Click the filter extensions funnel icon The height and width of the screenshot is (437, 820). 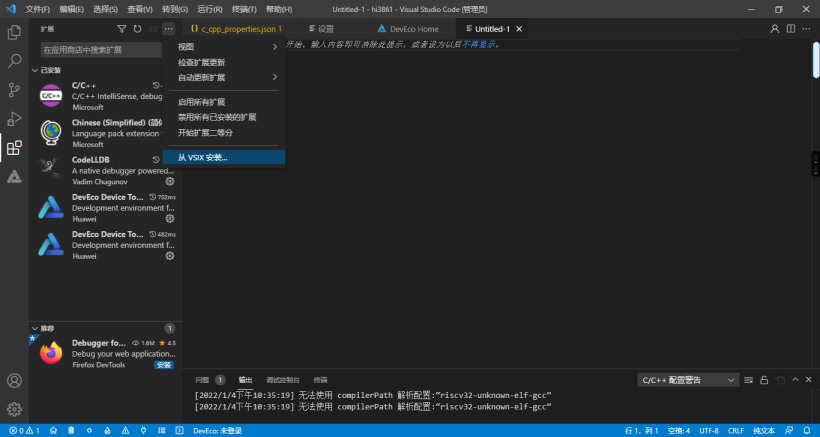121,29
